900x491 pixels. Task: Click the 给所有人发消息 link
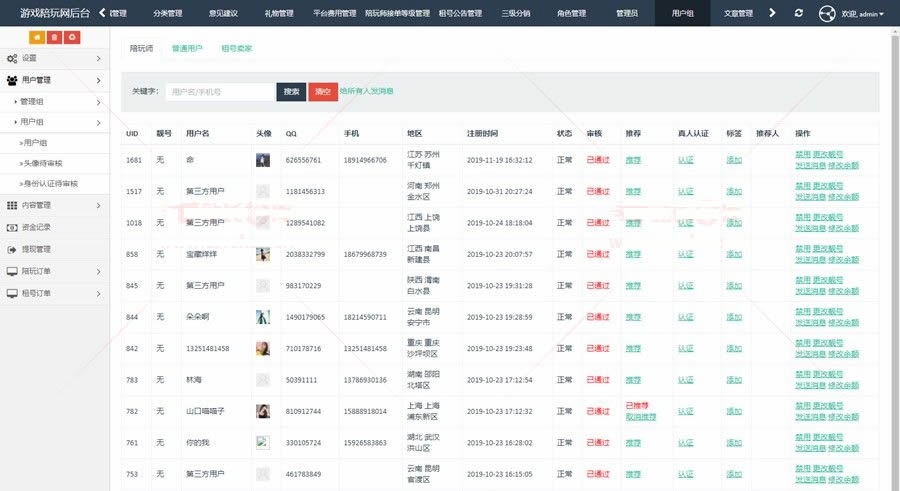(366, 91)
